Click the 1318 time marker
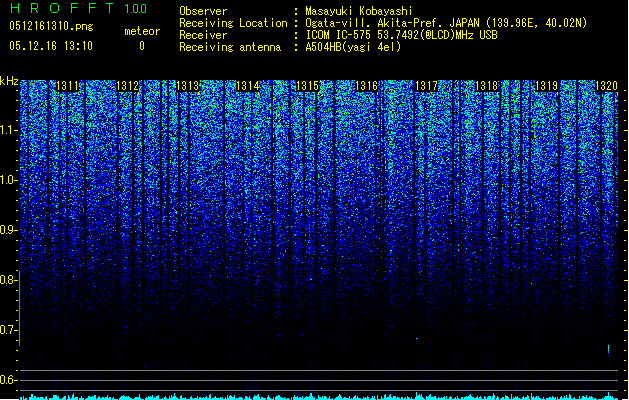Image resolution: width=629 pixels, height=400 pixels. [x=487, y=86]
